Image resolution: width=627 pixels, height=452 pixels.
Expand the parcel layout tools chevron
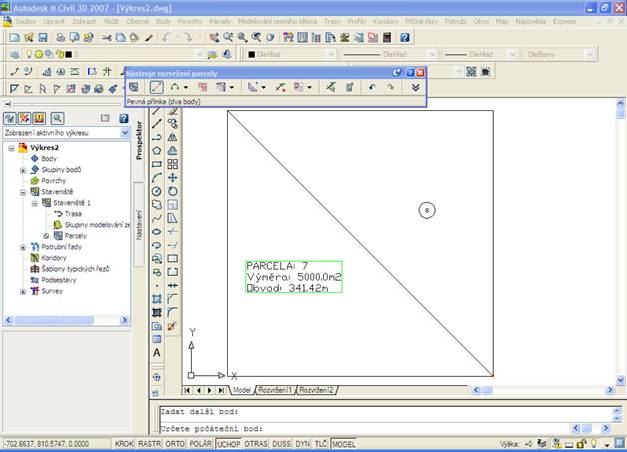coord(415,87)
